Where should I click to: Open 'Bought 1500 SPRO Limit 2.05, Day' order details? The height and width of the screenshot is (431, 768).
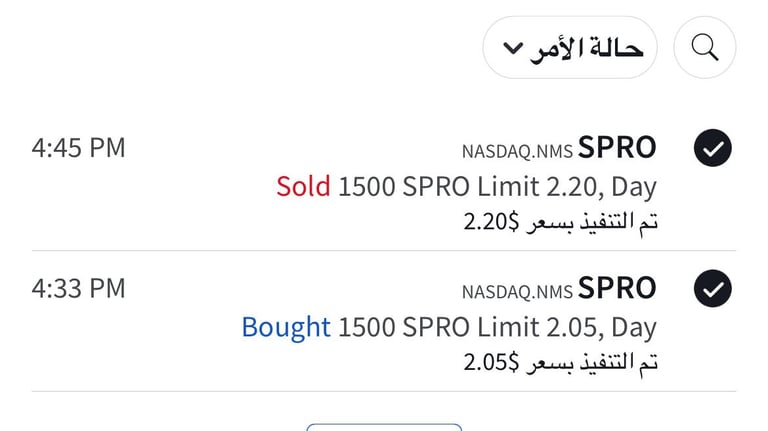click(449, 328)
